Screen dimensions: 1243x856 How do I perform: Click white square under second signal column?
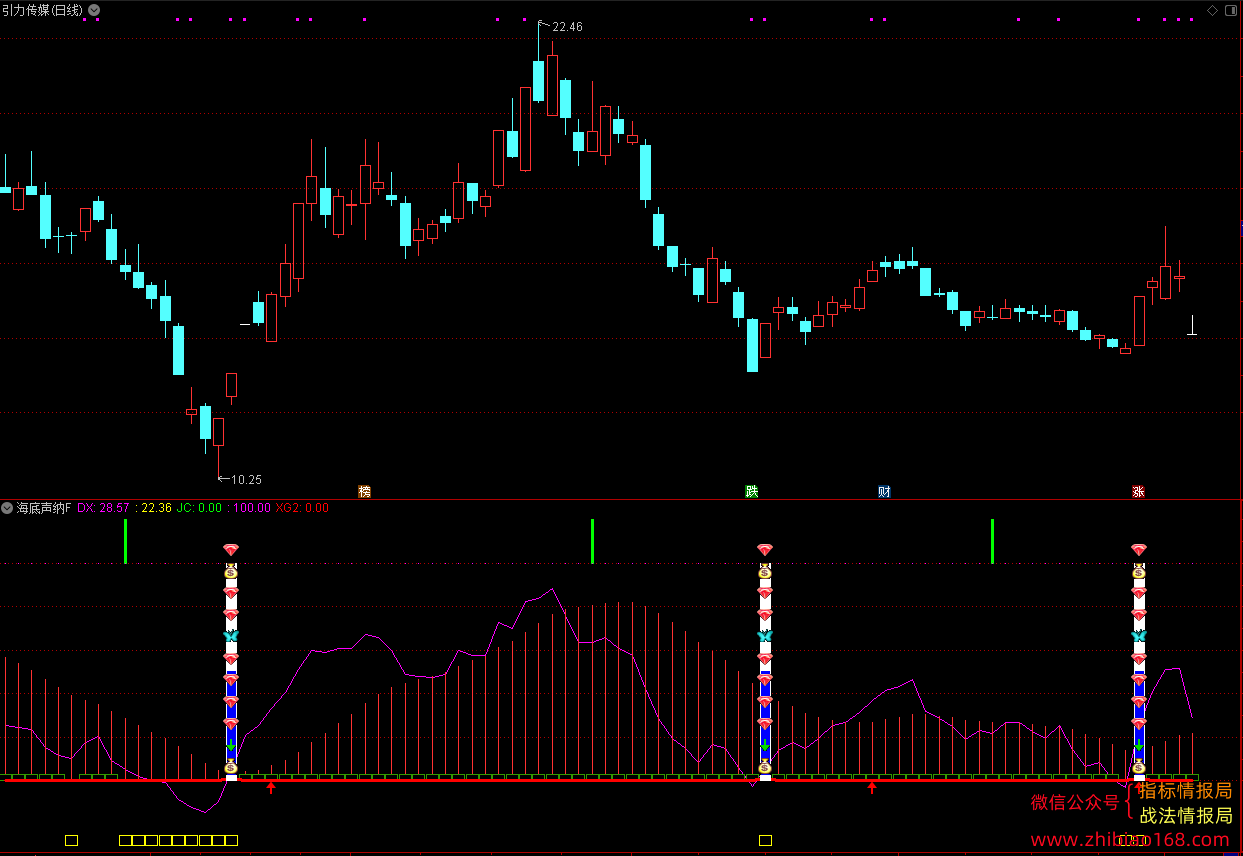point(765,840)
